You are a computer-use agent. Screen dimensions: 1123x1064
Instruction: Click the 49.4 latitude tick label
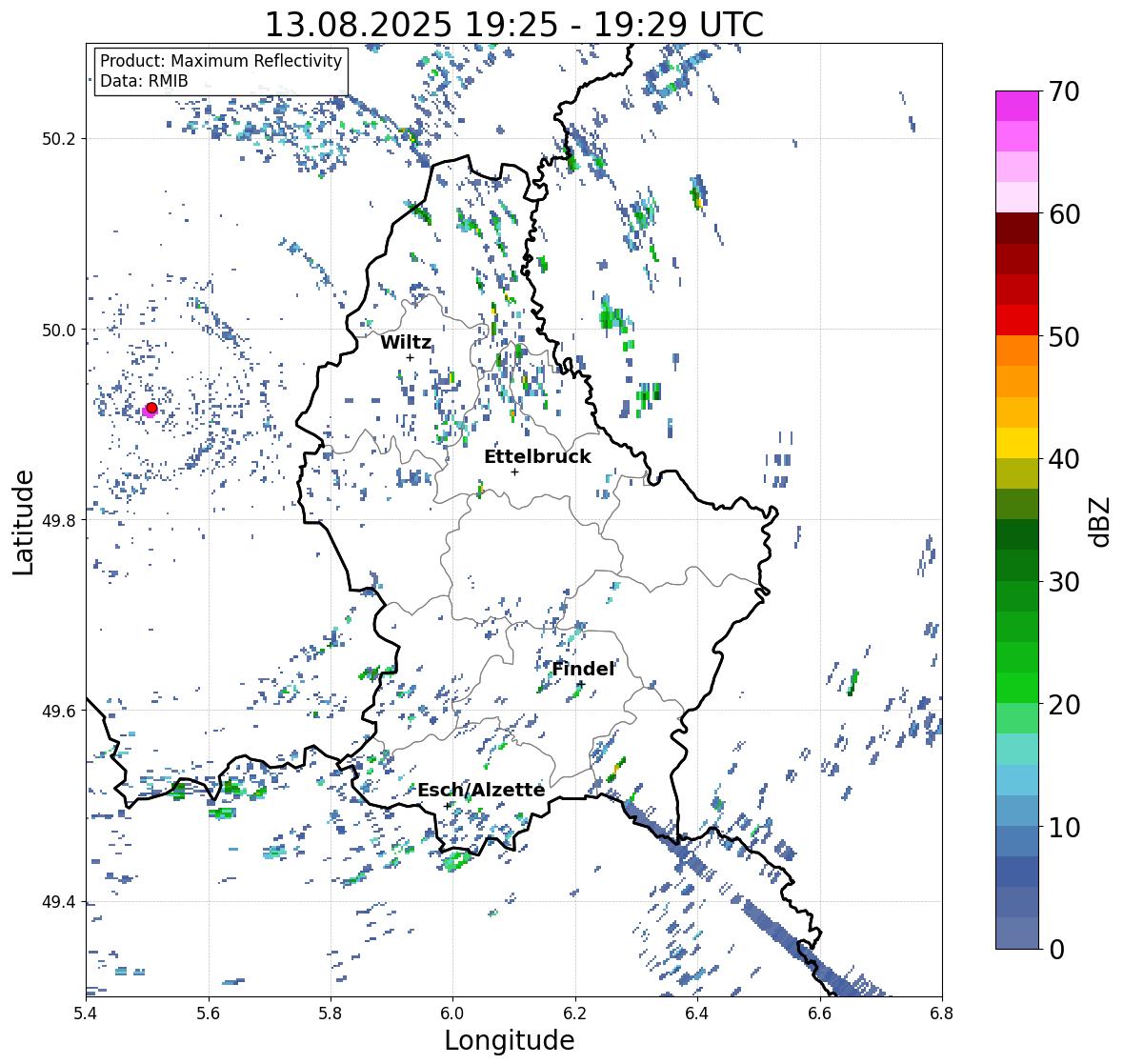(x=59, y=902)
